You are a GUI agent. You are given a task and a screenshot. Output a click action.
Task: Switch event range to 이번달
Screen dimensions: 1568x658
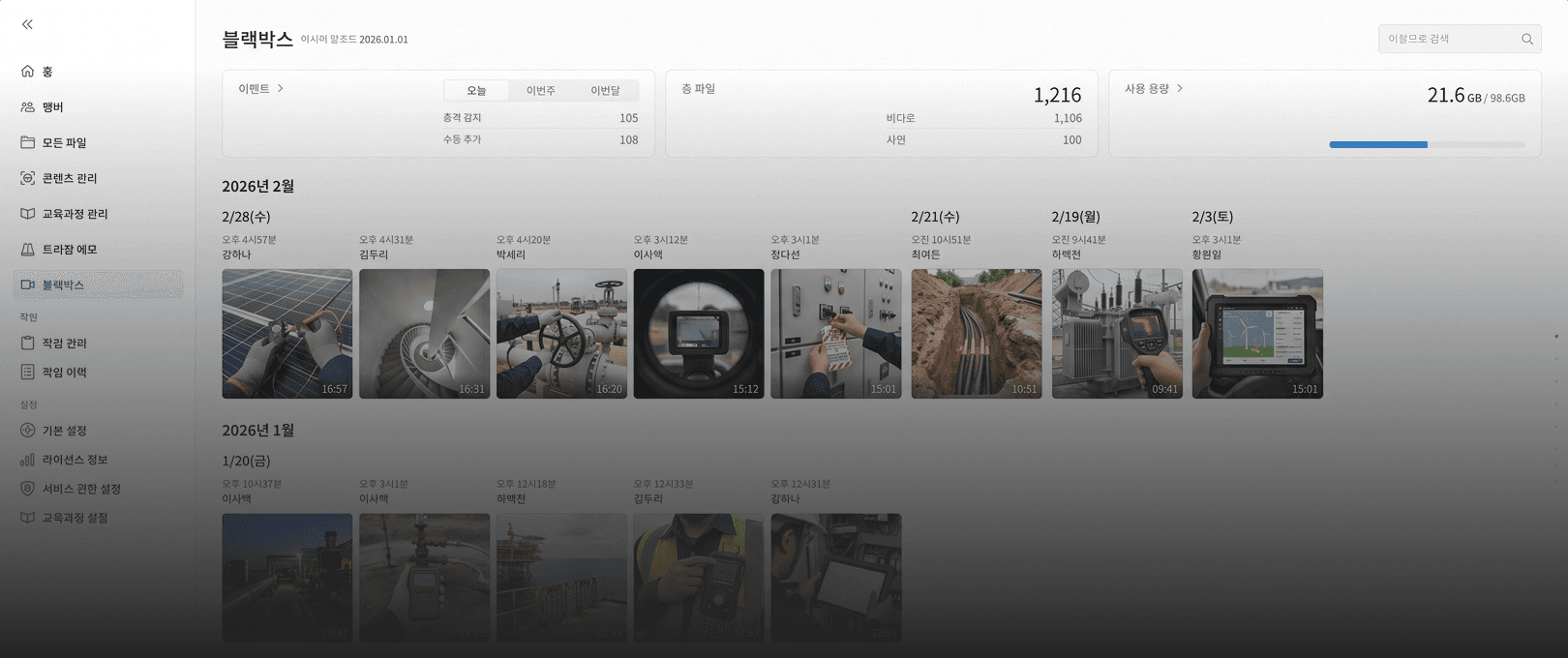[605, 90]
